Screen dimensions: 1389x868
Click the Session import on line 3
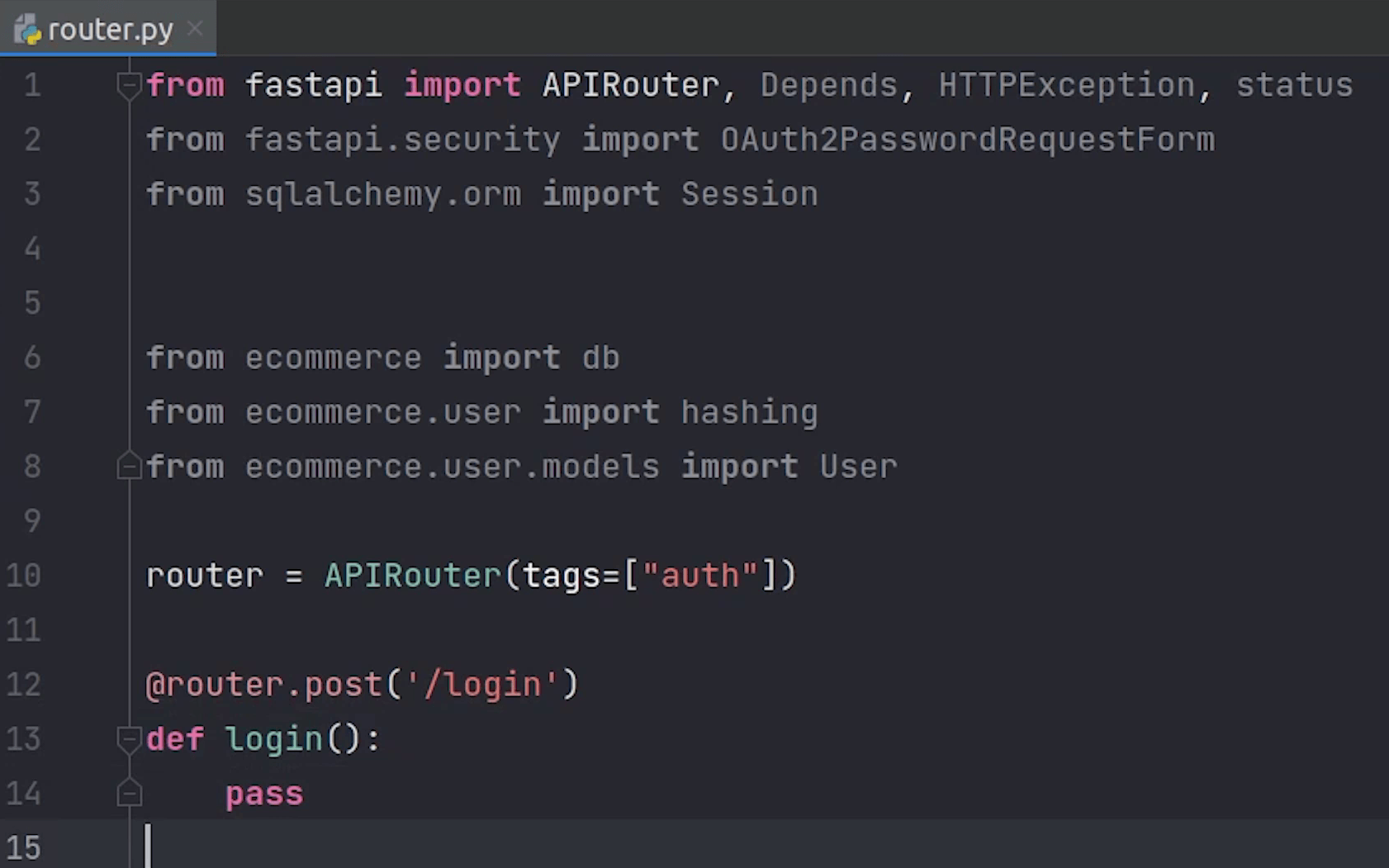click(x=749, y=193)
